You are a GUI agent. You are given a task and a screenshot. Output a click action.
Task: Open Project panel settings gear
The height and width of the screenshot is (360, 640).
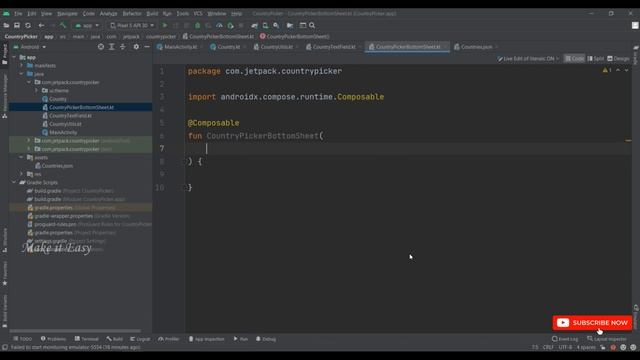click(x=136, y=47)
